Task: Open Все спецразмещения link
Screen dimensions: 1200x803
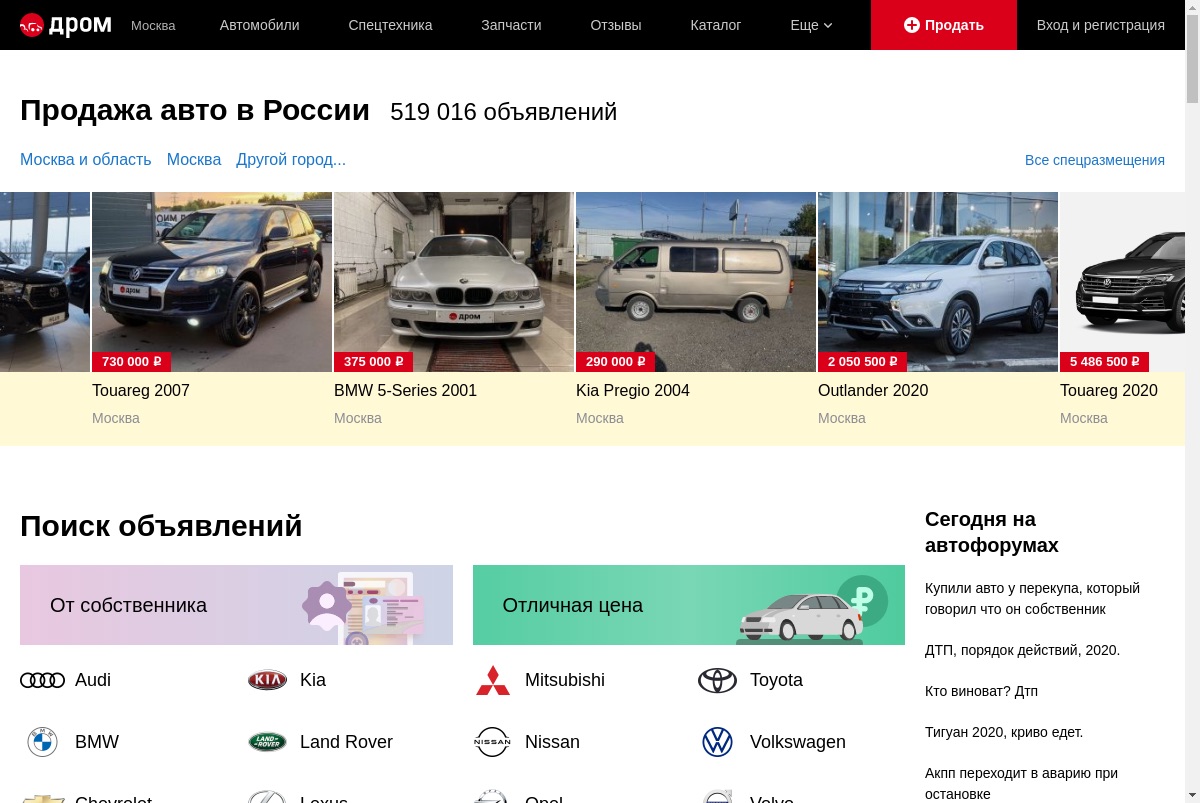Action: click(1095, 160)
